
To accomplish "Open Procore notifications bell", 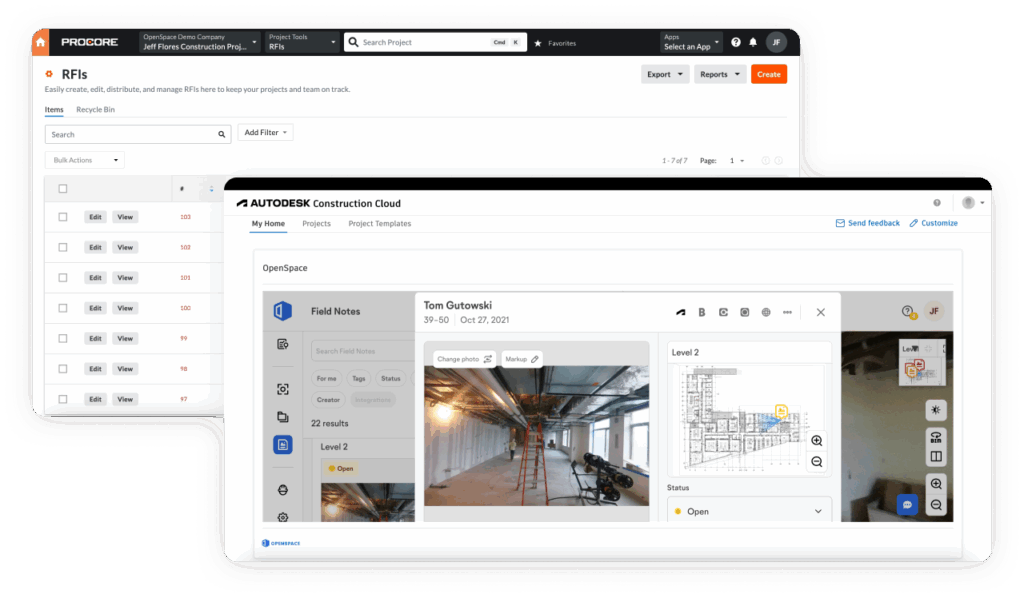I will pos(753,43).
